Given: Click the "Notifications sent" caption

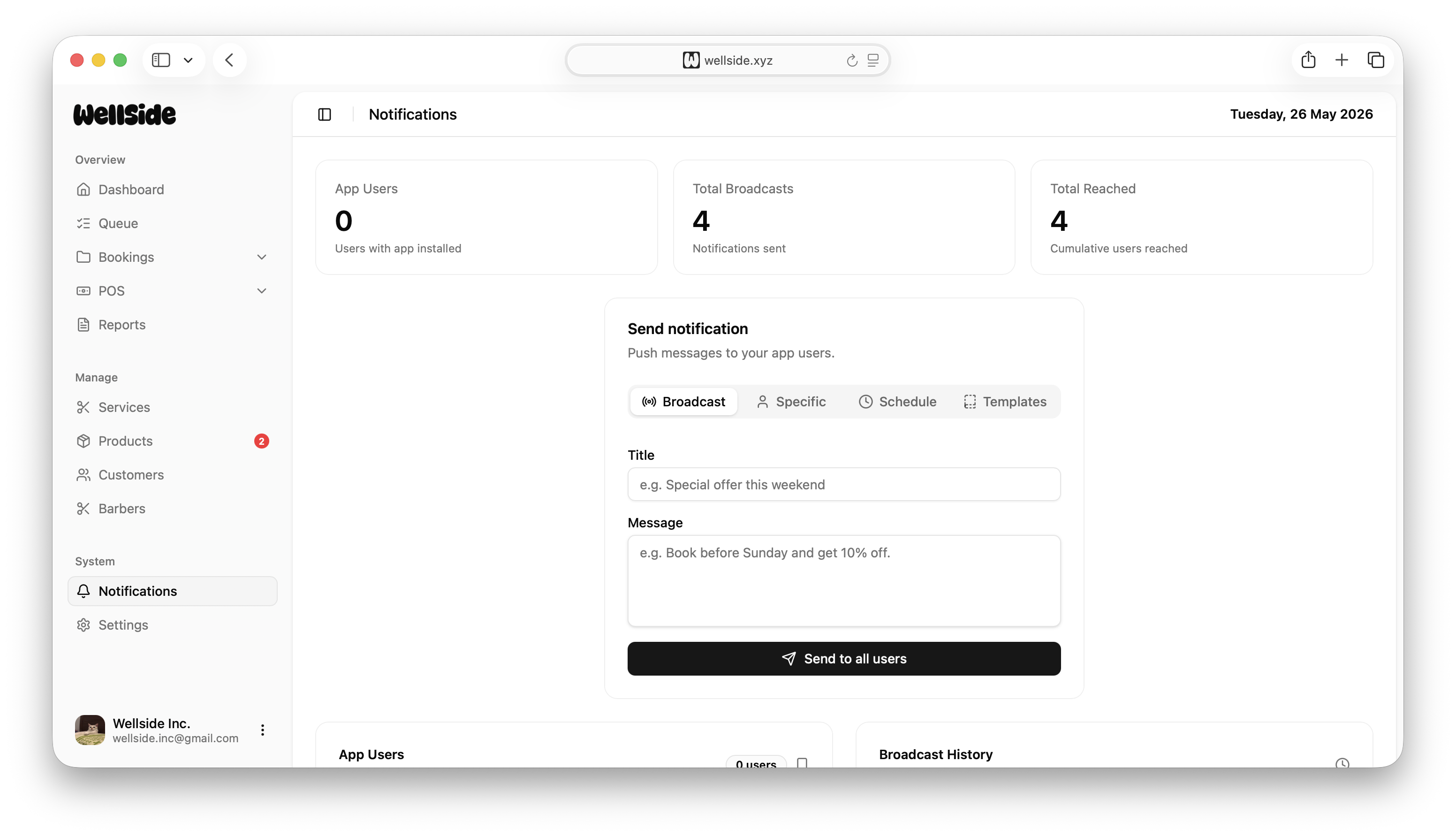Looking at the screenshot, I should click(x=739, y=248).
